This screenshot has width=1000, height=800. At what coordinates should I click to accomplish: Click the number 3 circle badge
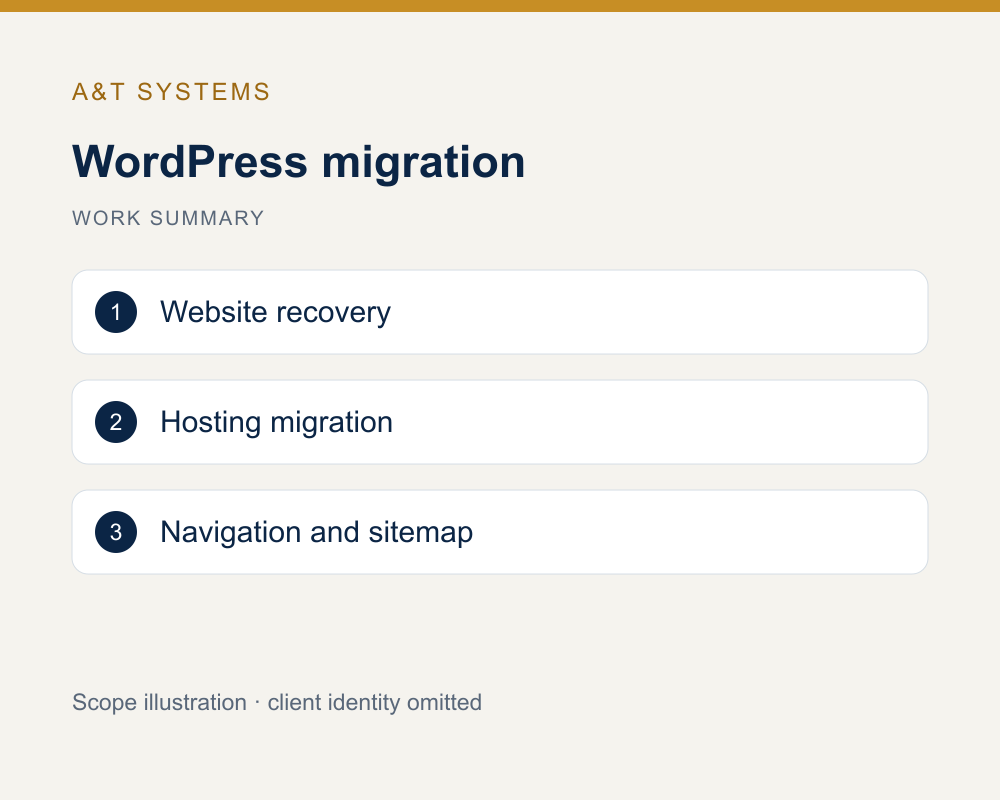pyautogui.click(x=116, y=532)
